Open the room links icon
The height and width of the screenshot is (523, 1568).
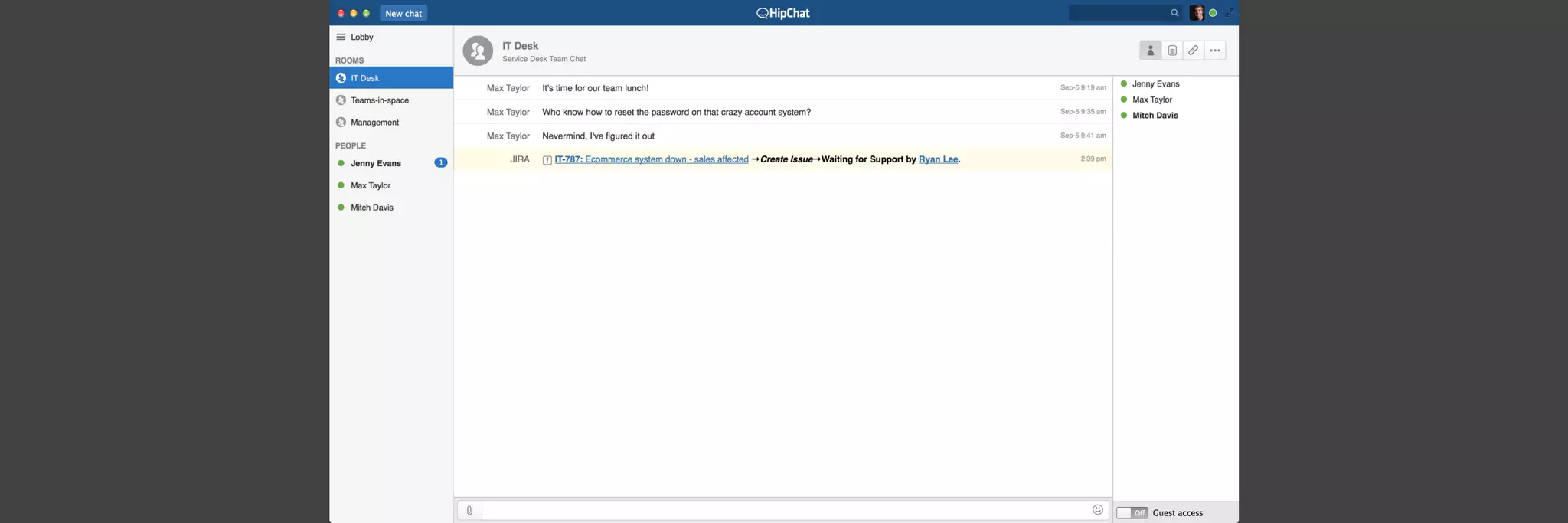(1193, 51)
